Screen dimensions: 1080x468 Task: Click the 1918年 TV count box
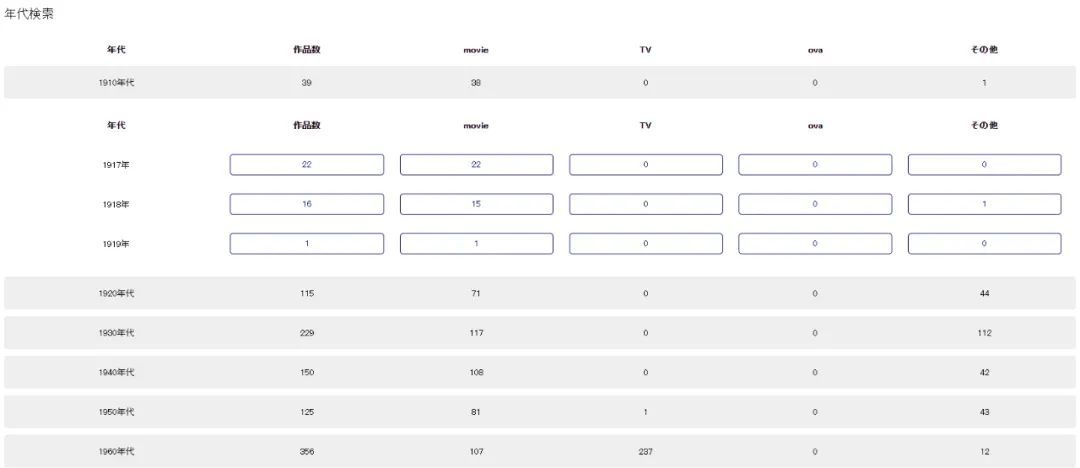click(x=645, y=204)
